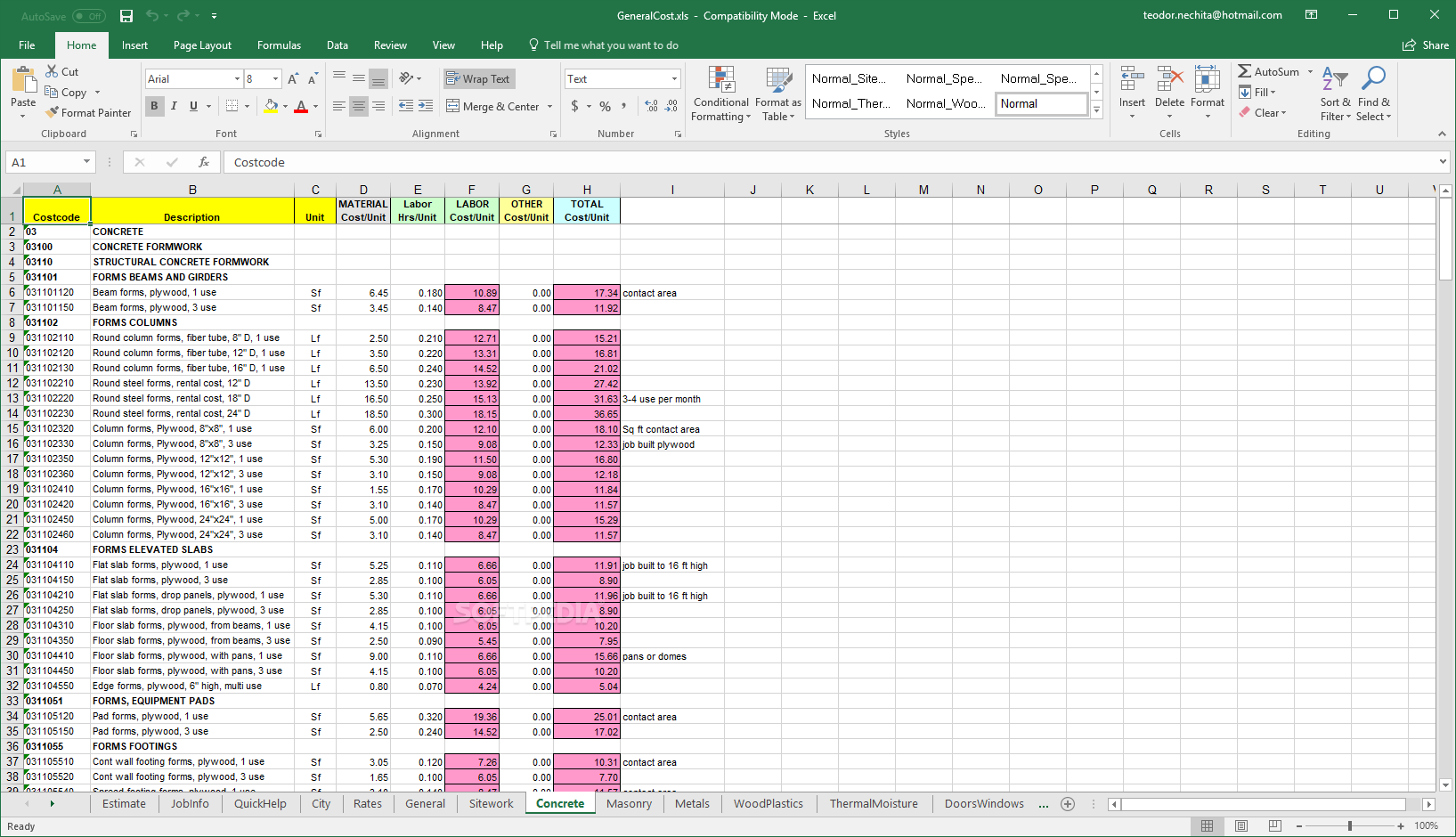The image size is (1456, 837).
Task: Expand the Name Box dropdown
Action: tap(86, 162)
